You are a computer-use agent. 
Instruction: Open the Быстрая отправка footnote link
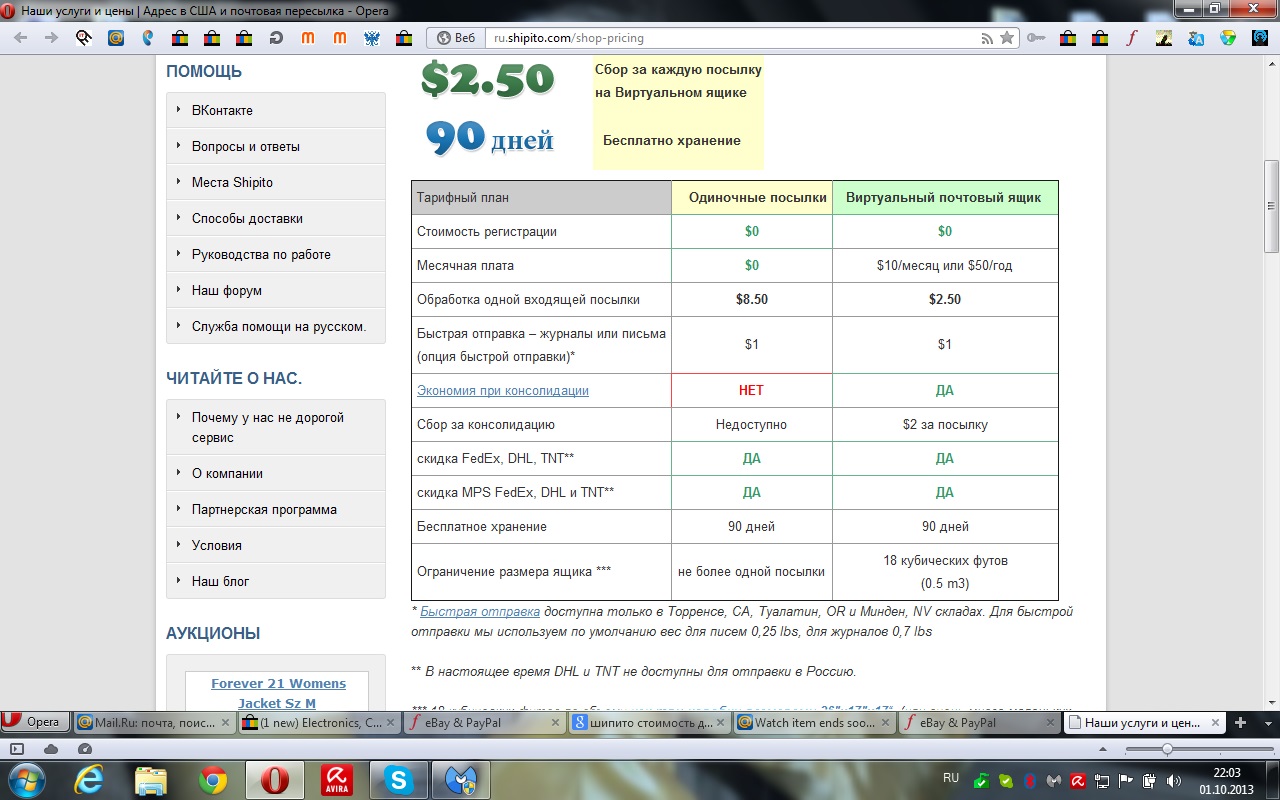[480, 611]
